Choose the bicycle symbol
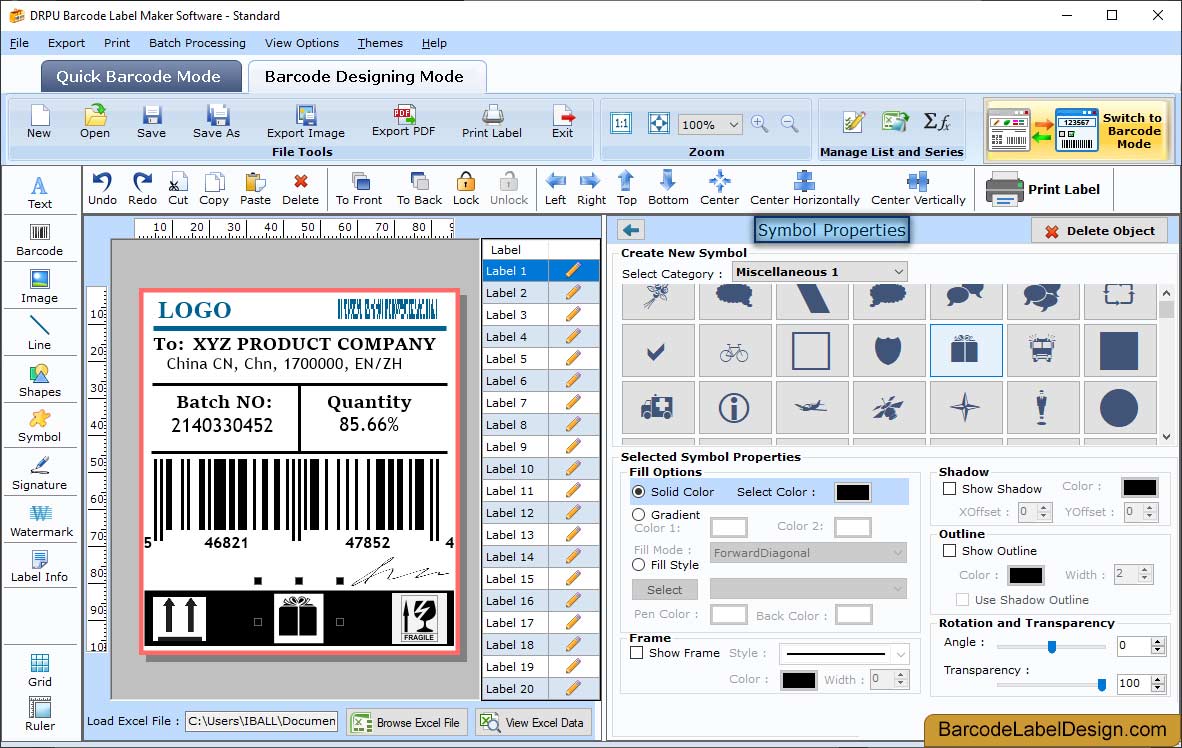The width and height of the screenshot is (1182, 748). pos(734,351)
